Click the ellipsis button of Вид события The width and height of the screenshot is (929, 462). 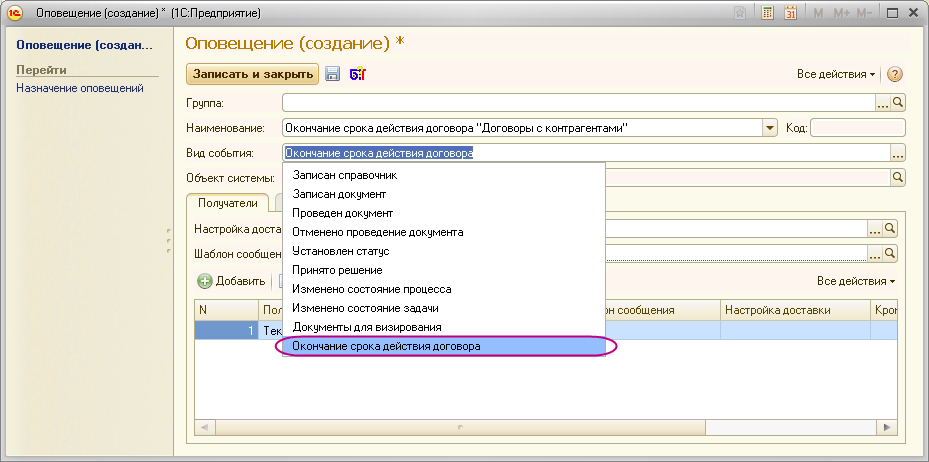pos(898,153)
